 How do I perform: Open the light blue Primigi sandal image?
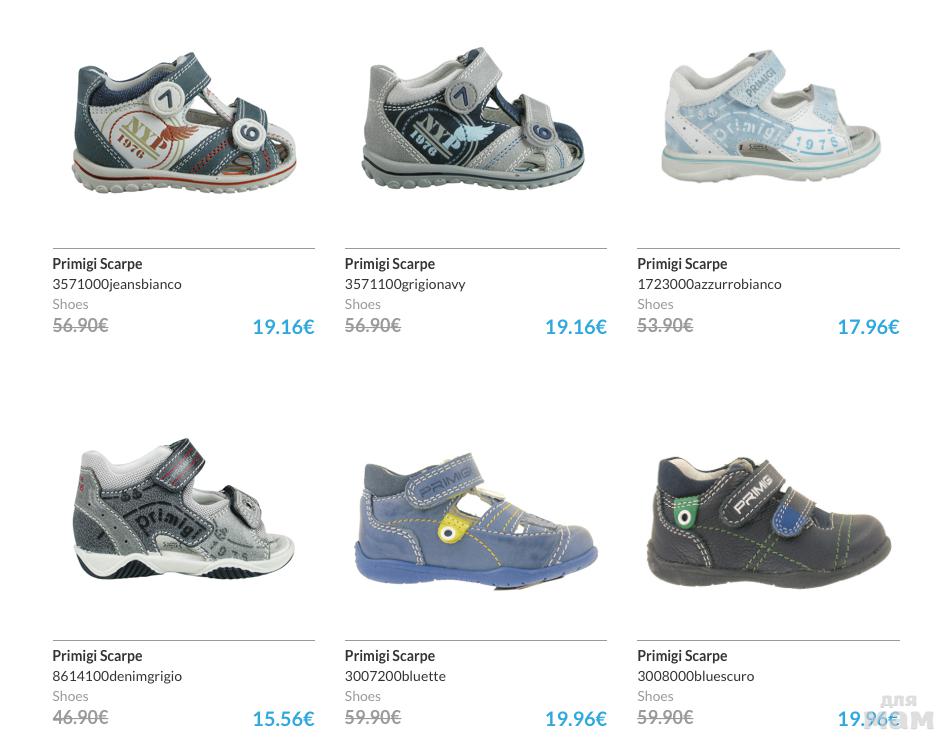click(x=771, y=117)
